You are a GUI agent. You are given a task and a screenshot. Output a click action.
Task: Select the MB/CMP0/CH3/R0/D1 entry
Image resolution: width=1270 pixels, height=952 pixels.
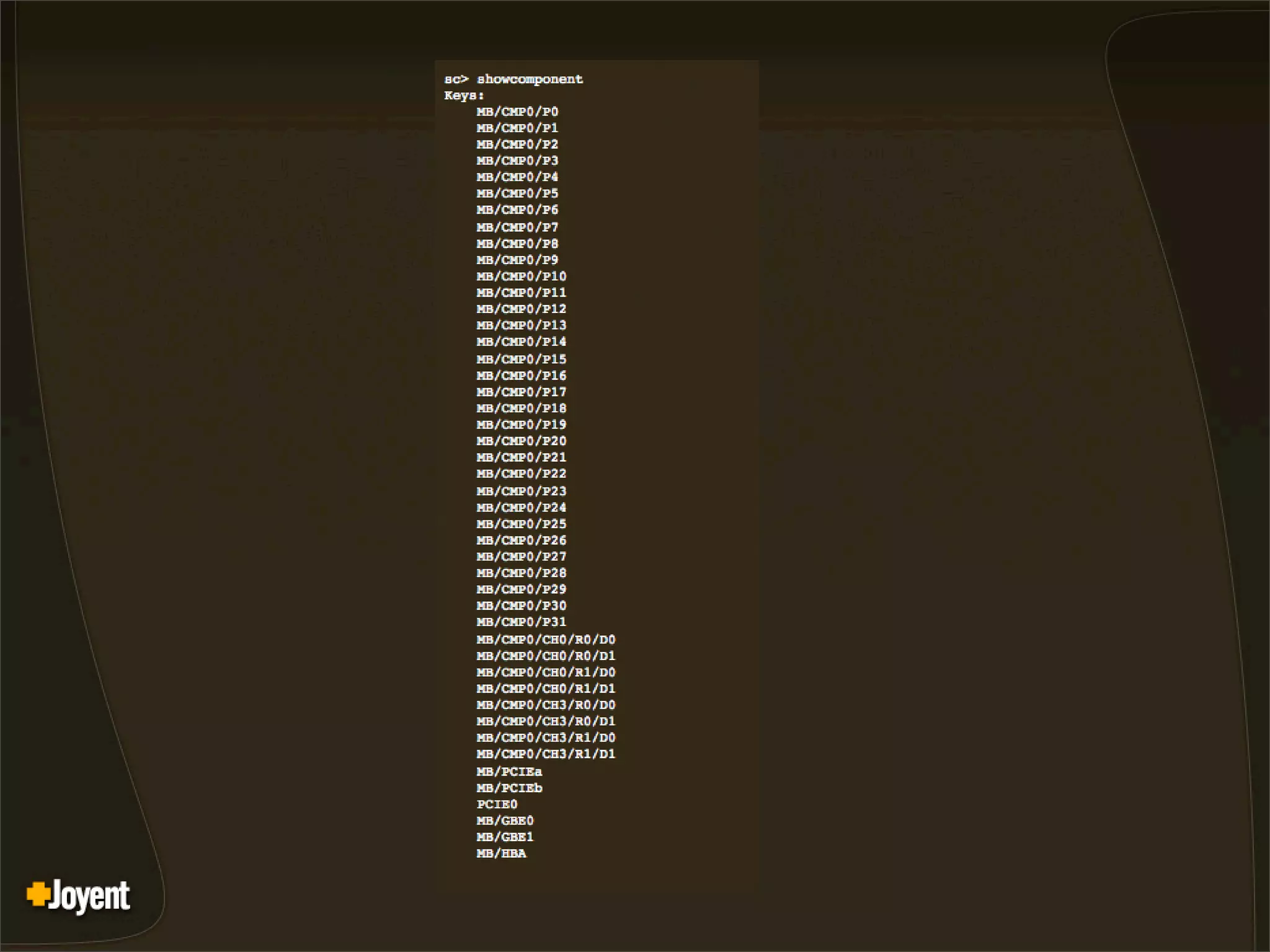coord(546,721)
